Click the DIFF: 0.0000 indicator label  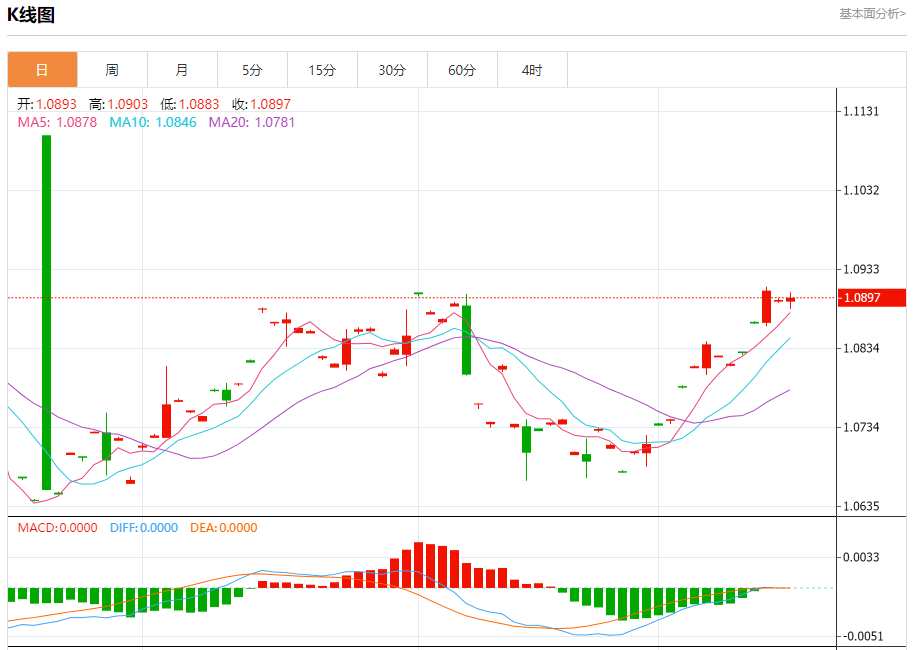click(144, 528)
